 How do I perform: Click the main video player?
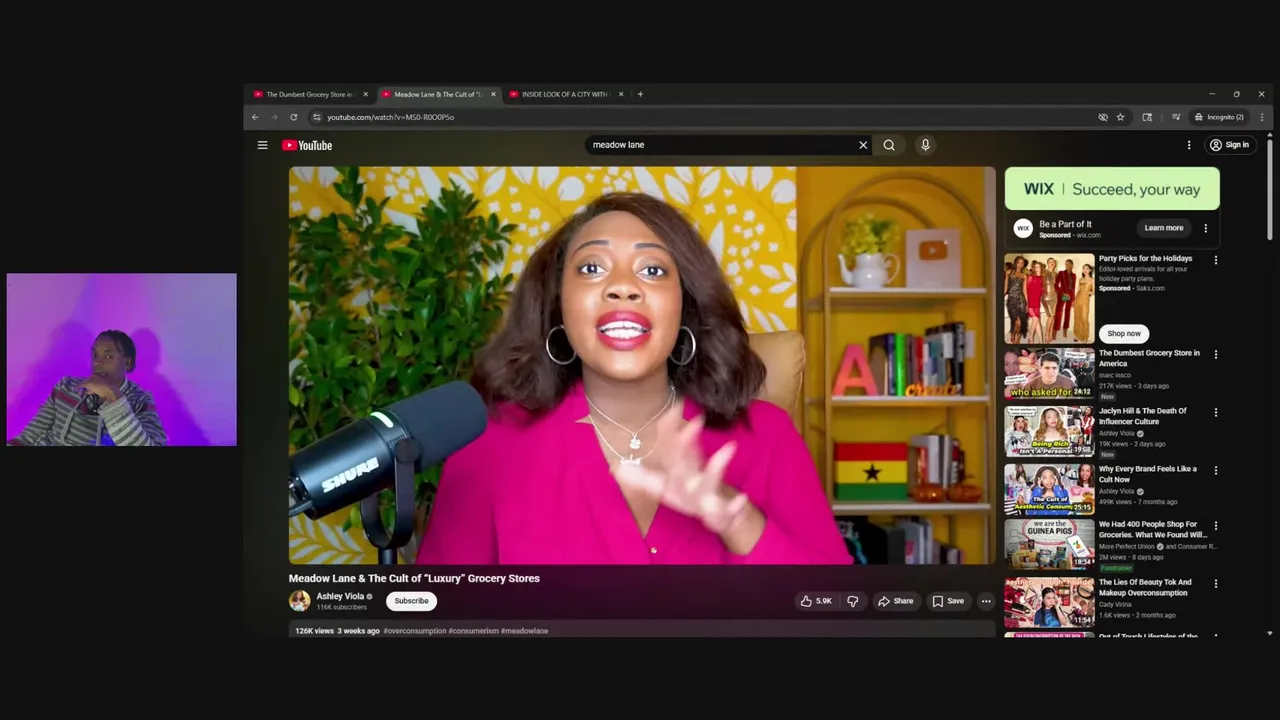tap(642, 365)
